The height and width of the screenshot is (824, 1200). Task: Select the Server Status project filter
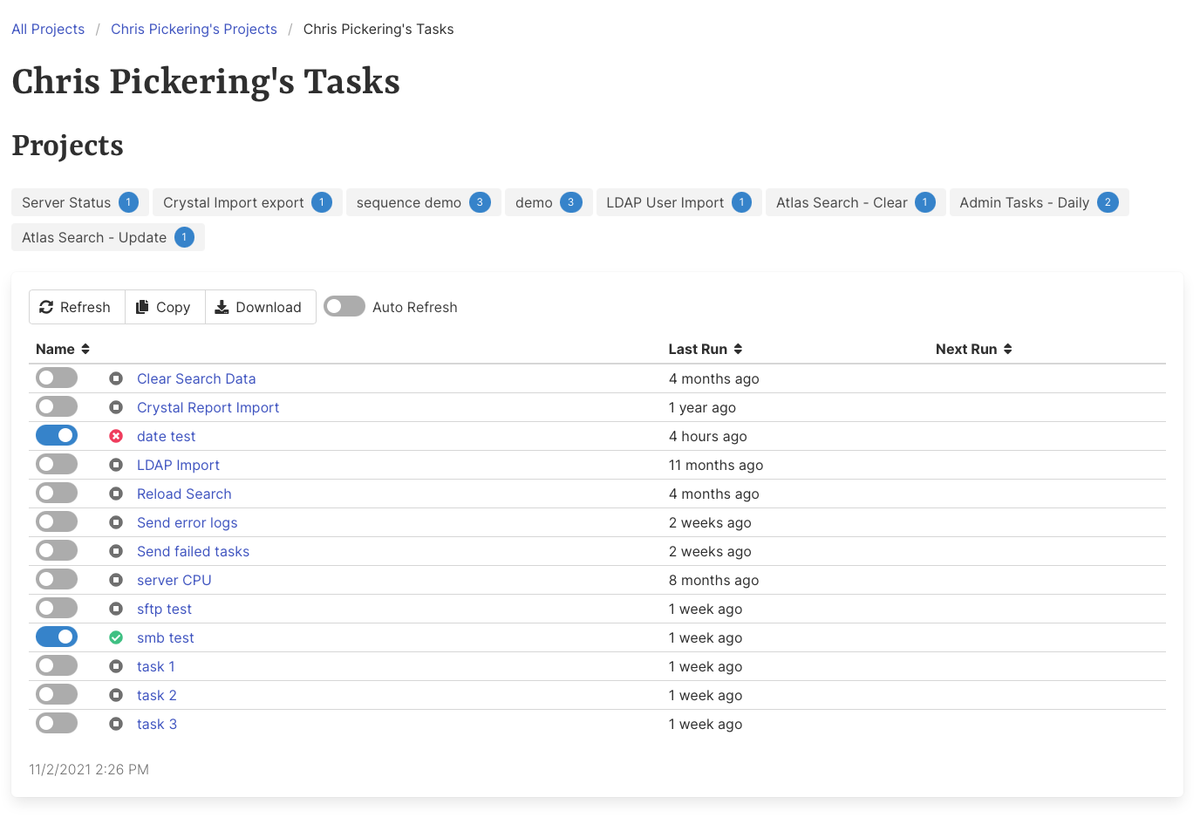[79, 201]
